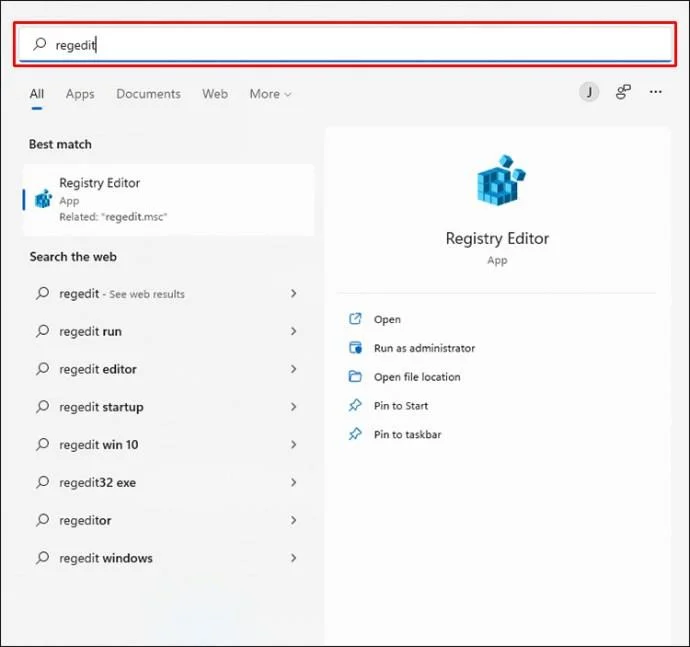Click the Open file location folder icon
690x647 pixels.
[x=355, y=376]
